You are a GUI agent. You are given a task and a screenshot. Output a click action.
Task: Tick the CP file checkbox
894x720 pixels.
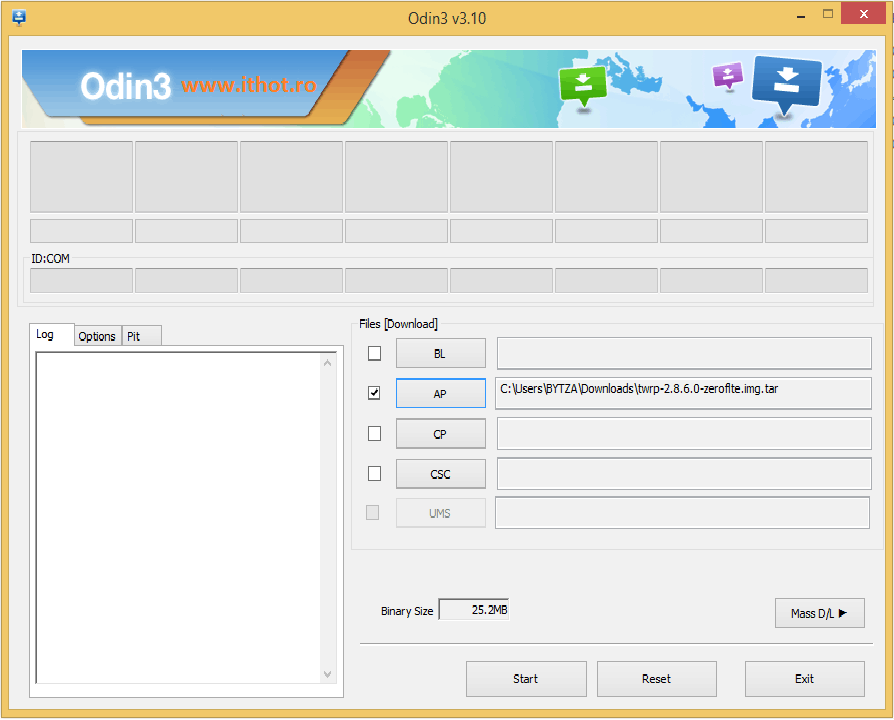click(374, 433)
